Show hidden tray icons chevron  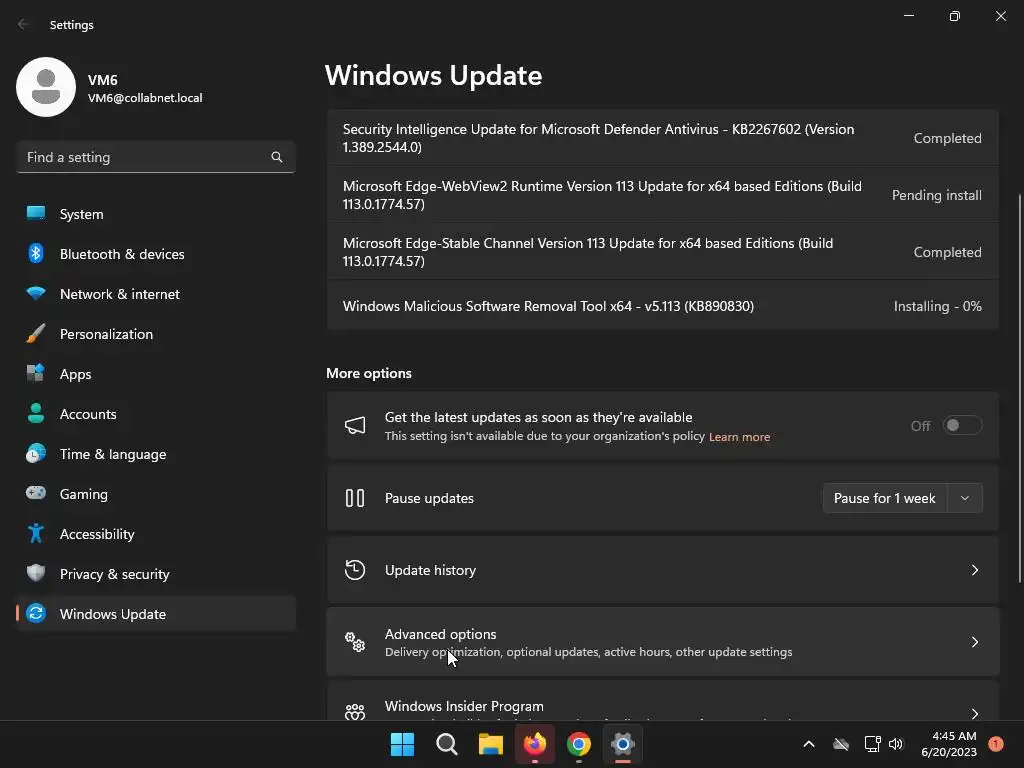click(x=808, y=744)
